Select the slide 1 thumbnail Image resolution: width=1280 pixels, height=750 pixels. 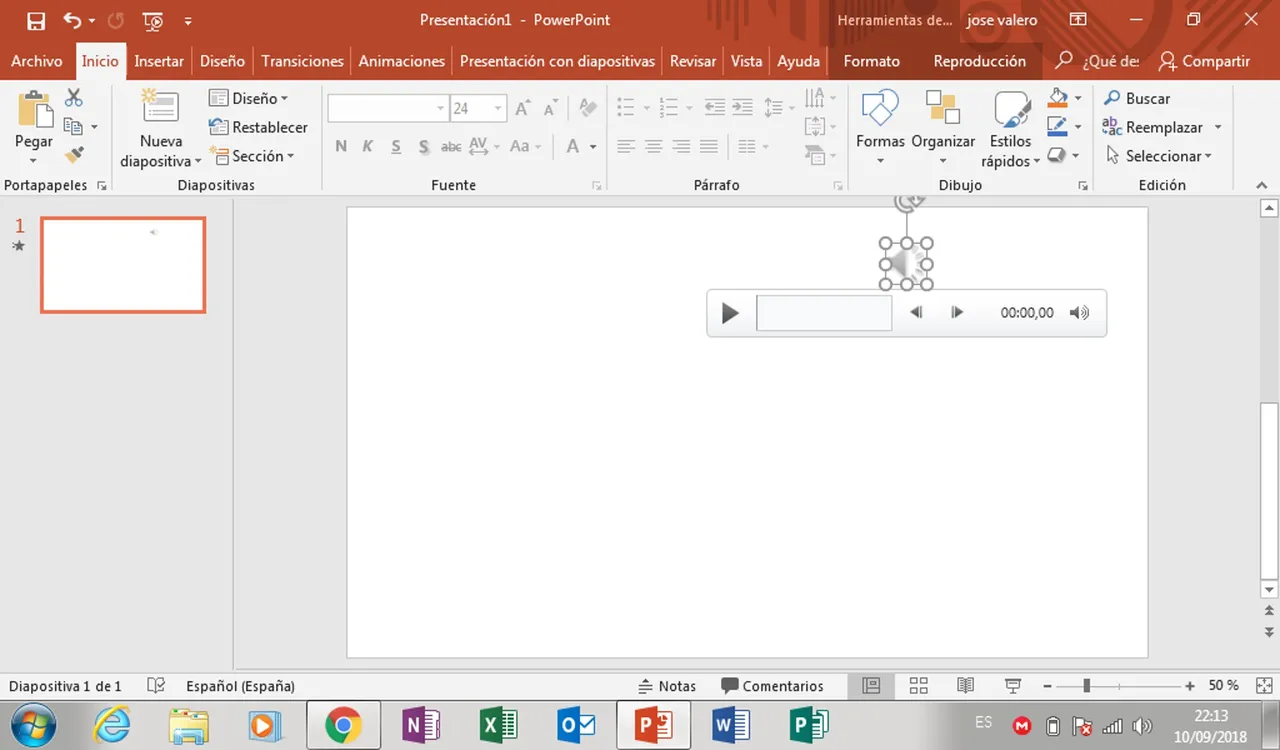point(123,265)
